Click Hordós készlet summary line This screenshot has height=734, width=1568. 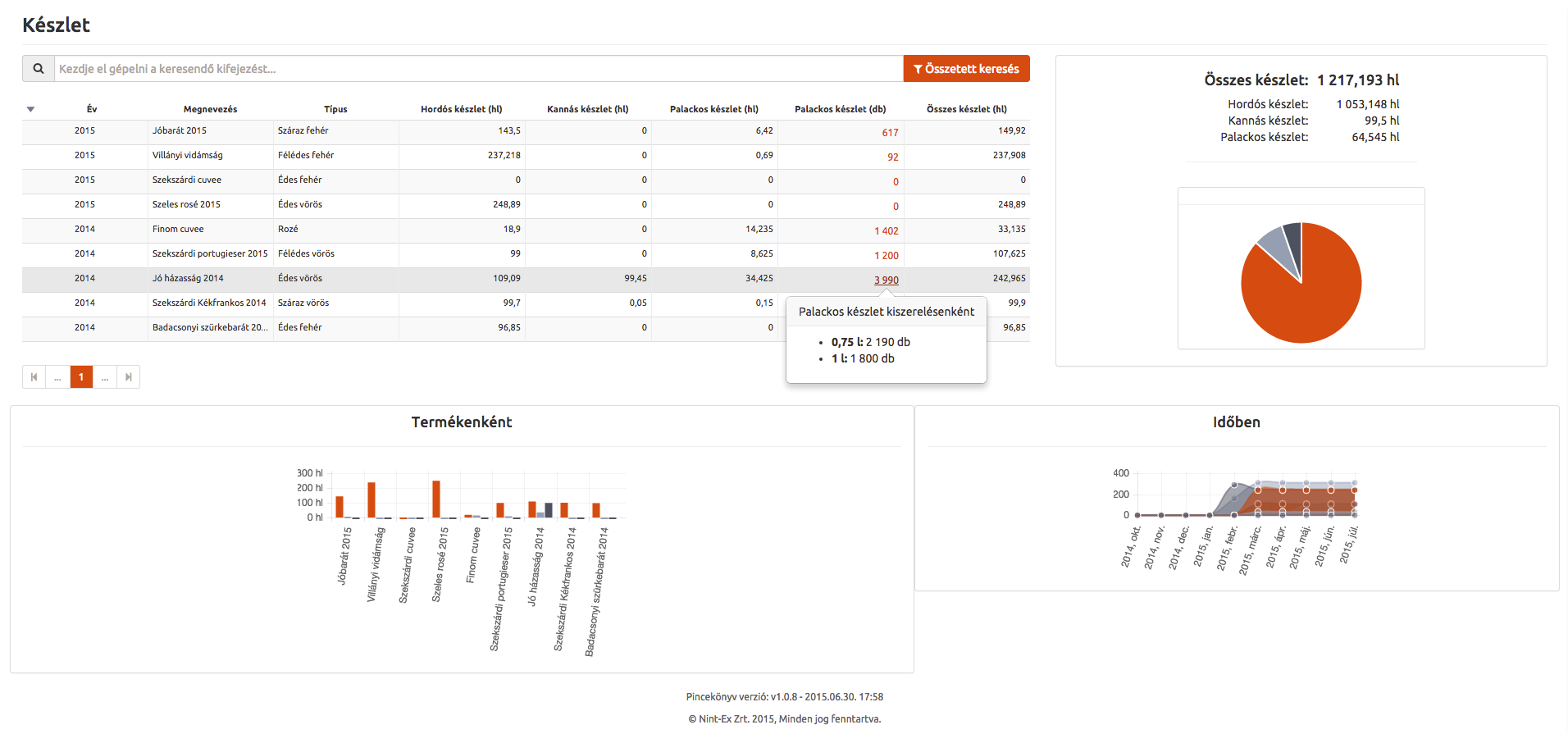click(x=1313, y=104)
